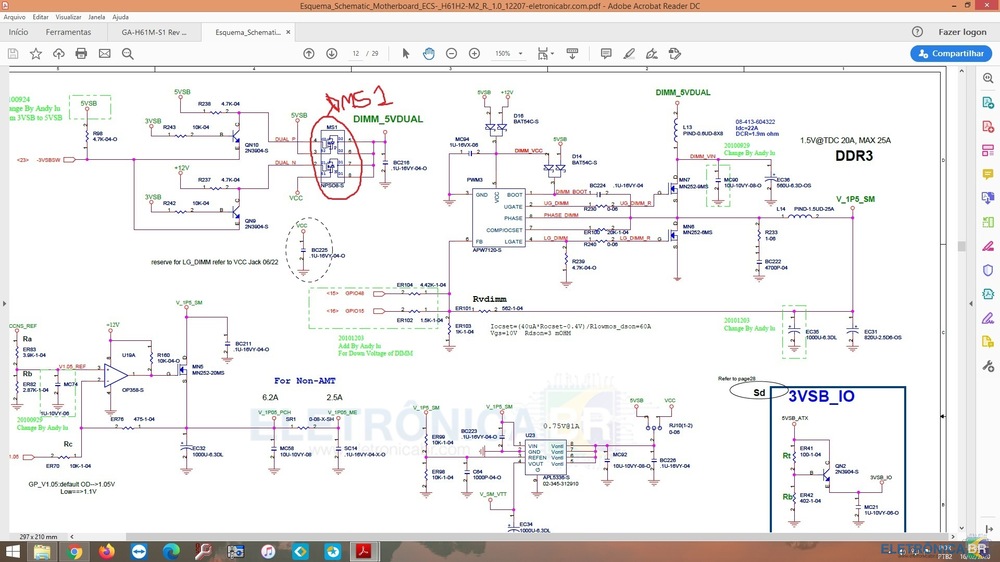Click the magnifier search icon in toolbar
1000x562 pixels.
(126, 53)
